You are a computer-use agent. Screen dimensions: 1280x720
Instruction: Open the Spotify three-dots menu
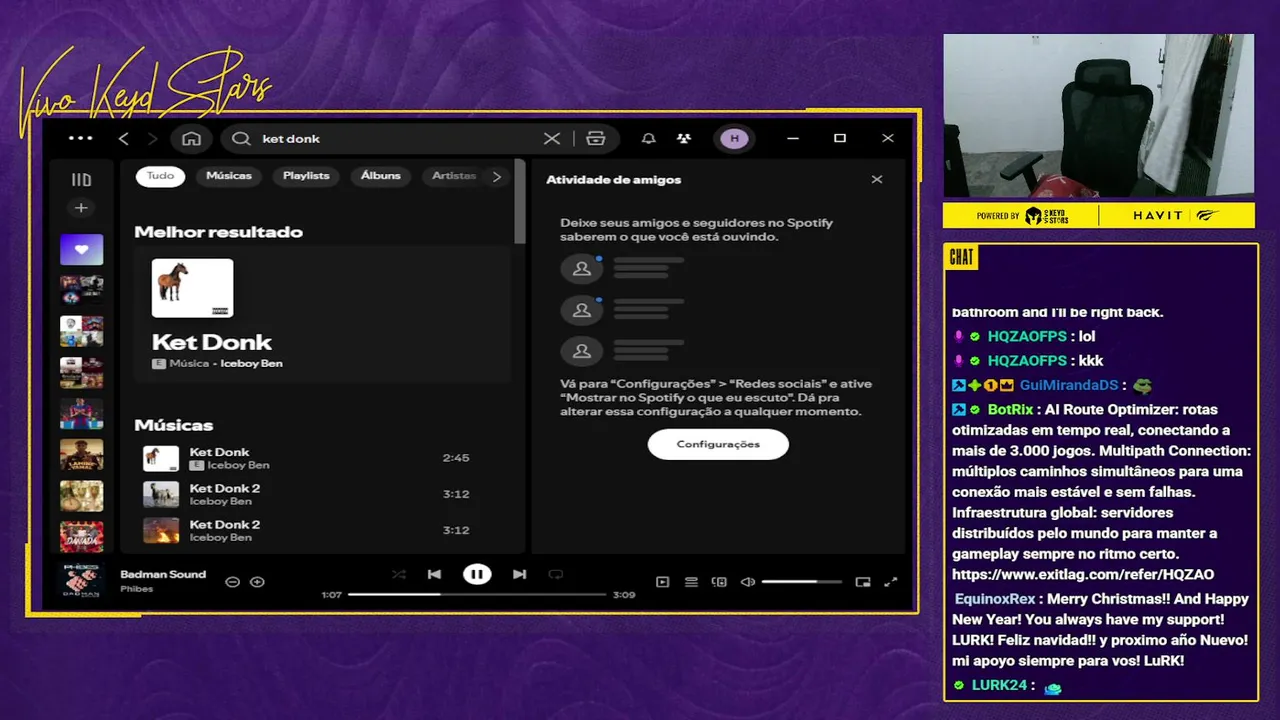pos(80,138)
